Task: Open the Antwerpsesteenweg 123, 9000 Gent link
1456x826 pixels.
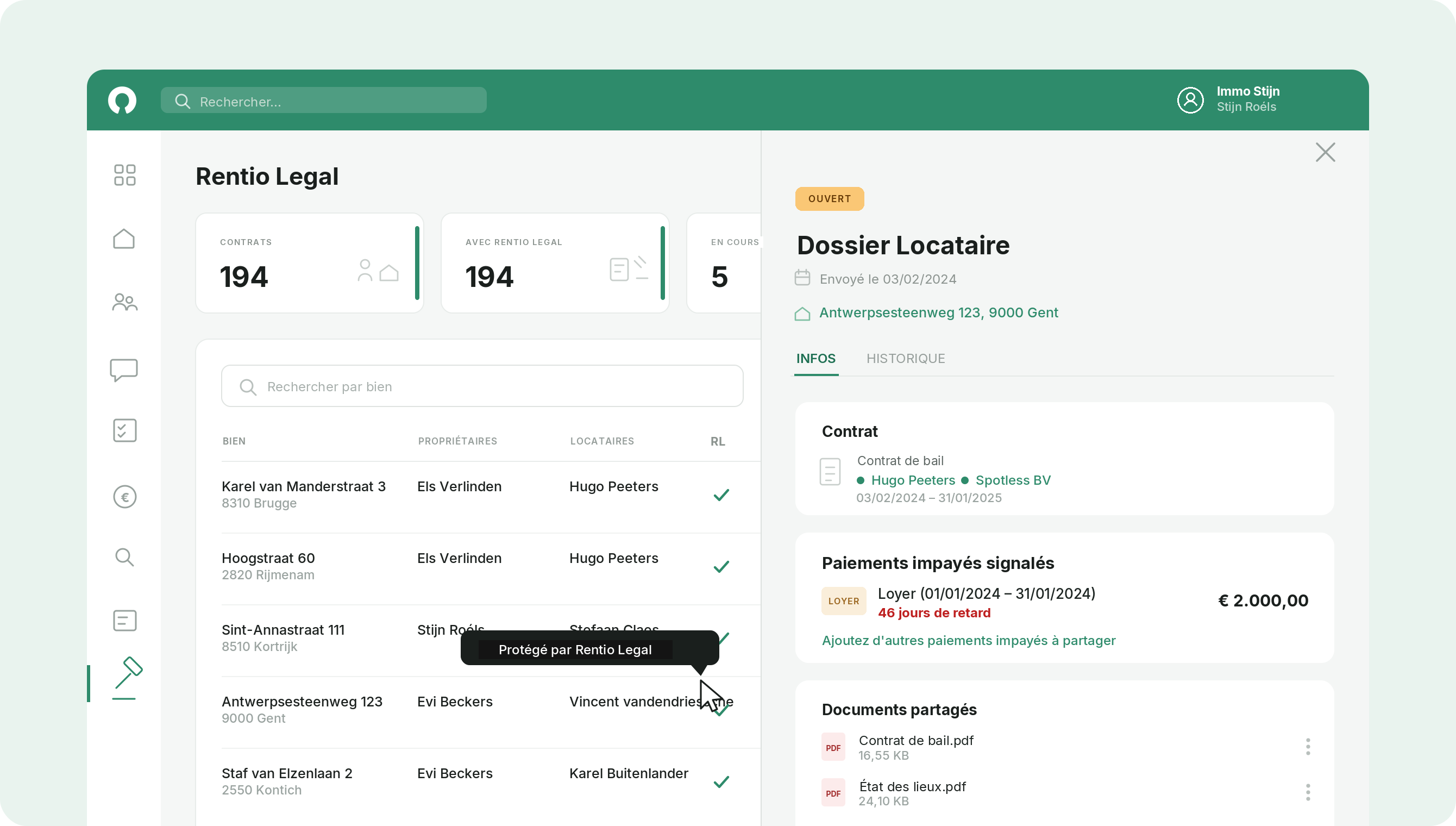Action: [x=938, y=312]
